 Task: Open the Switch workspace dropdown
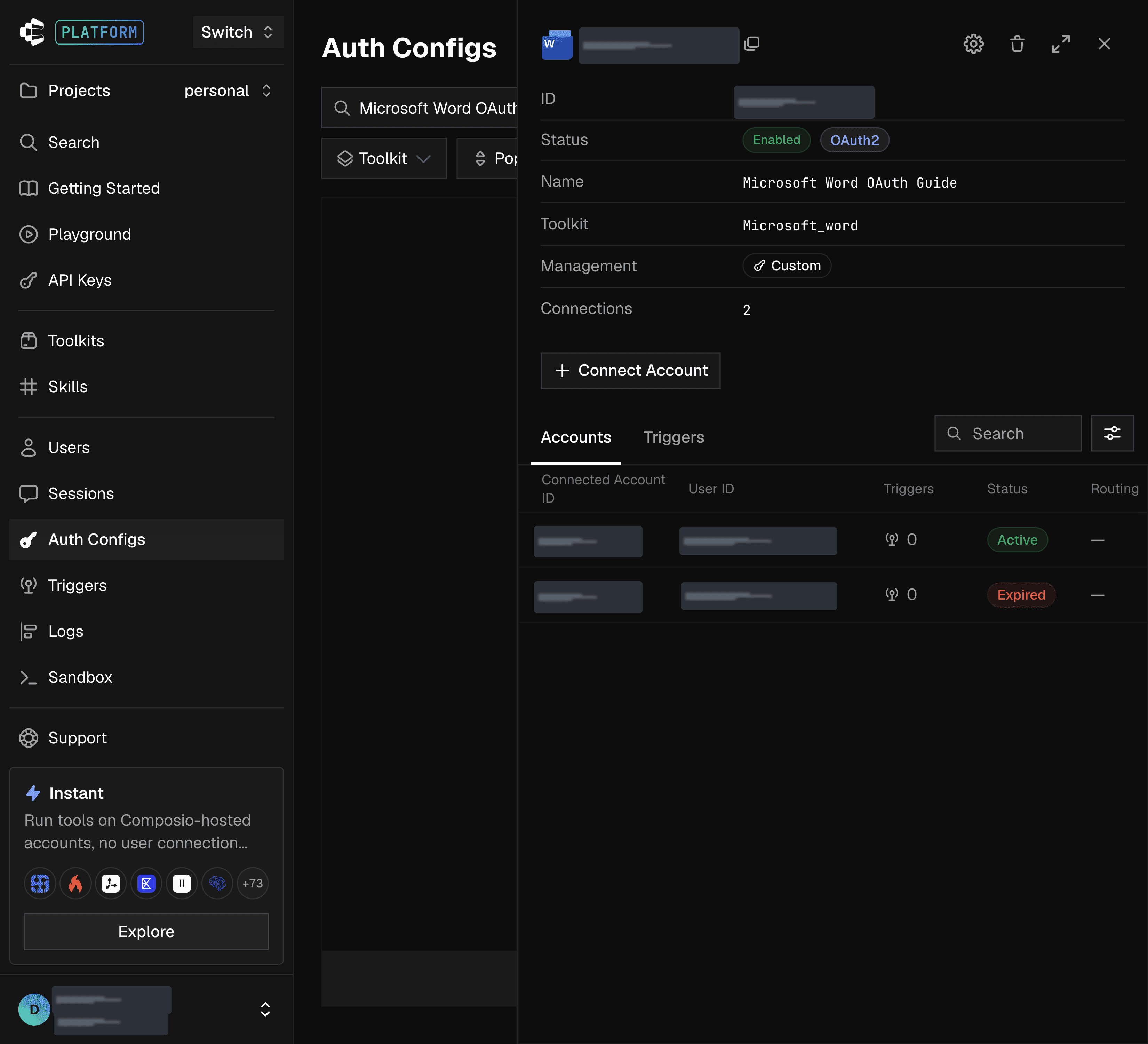tap(238, 32)
